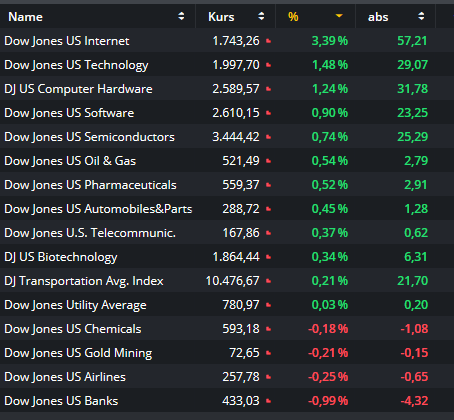Screen dimensions: 454x420
Task: Select price value 288,72
Action: click(241, 209)
